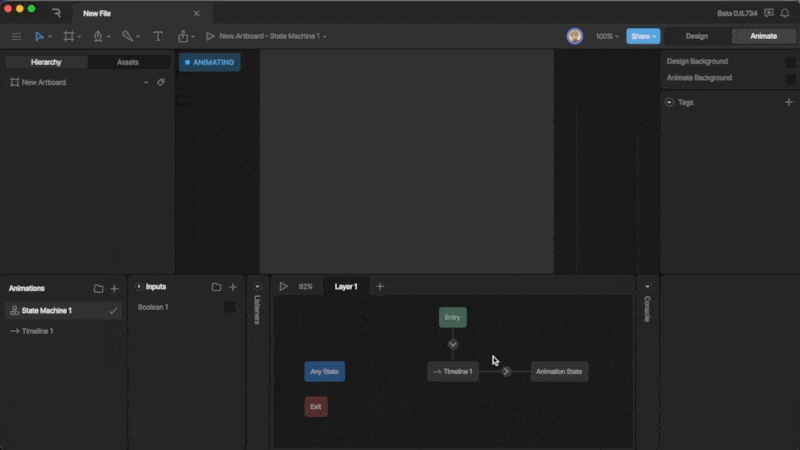
Task: Open the notifications bell
Action: coord(785,13)
